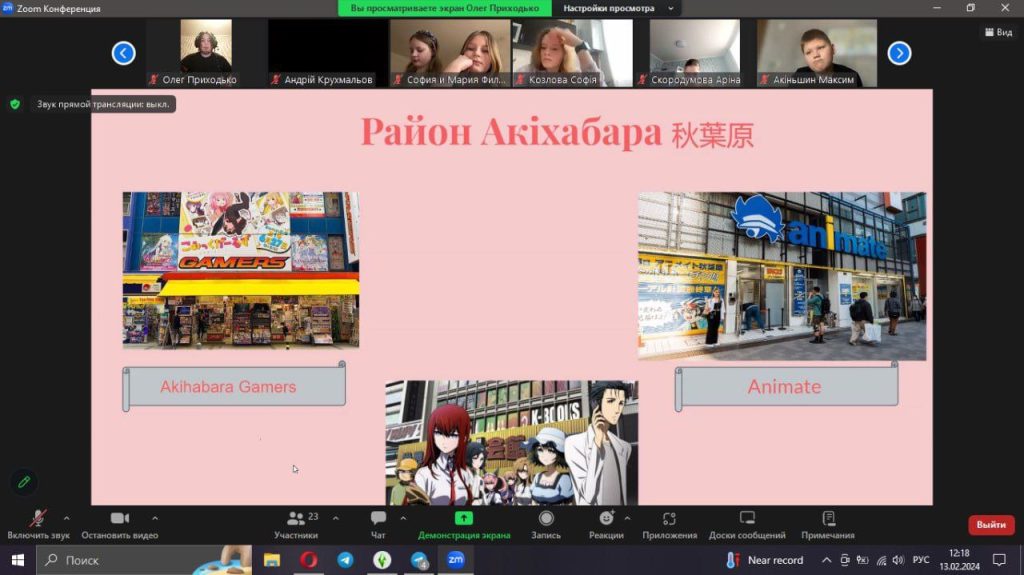Switch РУС input language indicator

[921, 560]
